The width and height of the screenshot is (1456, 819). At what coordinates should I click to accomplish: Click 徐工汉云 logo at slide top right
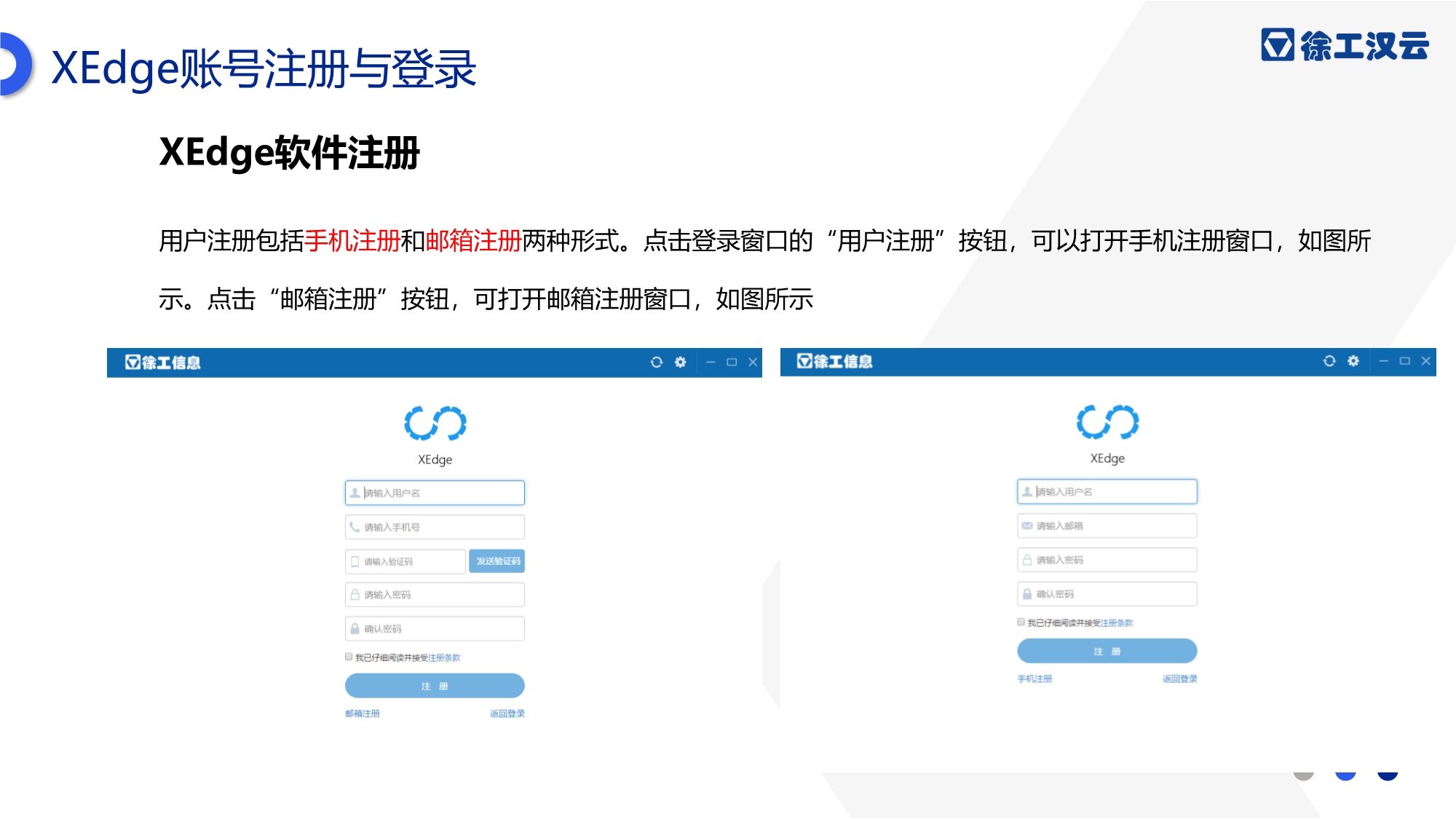(1345, 45)
